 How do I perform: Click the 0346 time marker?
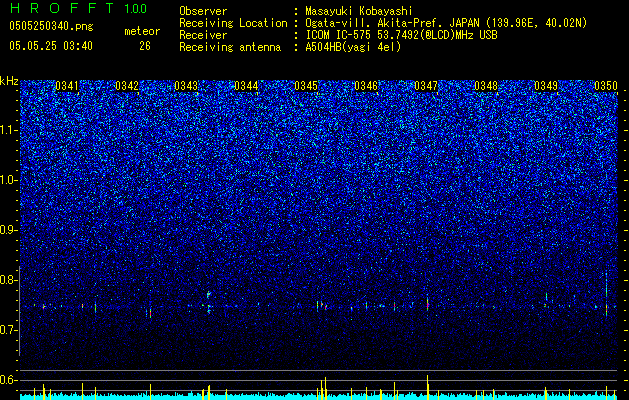[366, 86]
